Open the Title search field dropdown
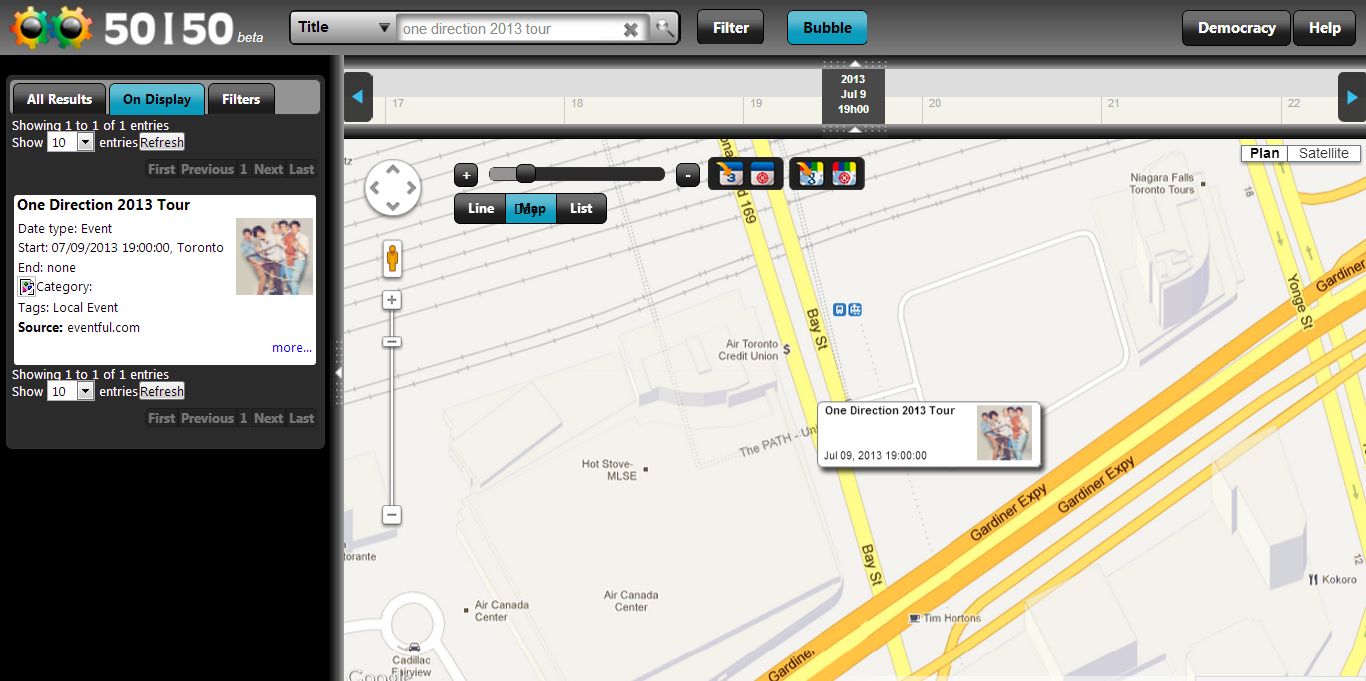Screen dimensions: 1366x681 (344, 28)
